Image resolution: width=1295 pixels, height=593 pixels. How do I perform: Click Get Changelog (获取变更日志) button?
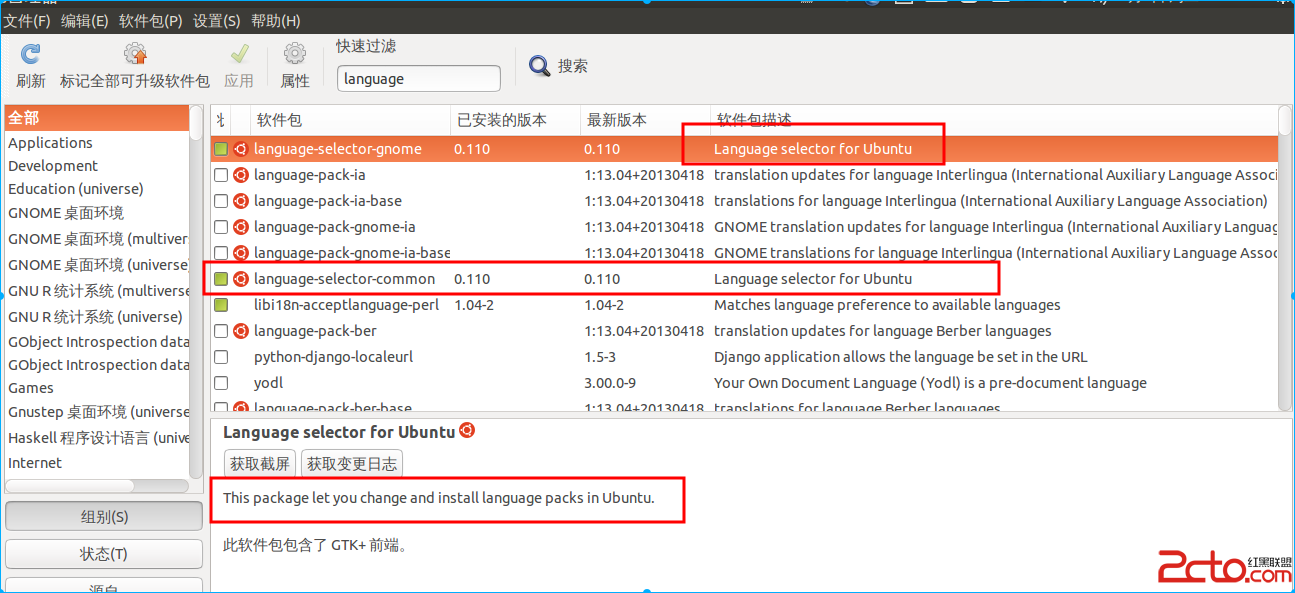point(352,463)
